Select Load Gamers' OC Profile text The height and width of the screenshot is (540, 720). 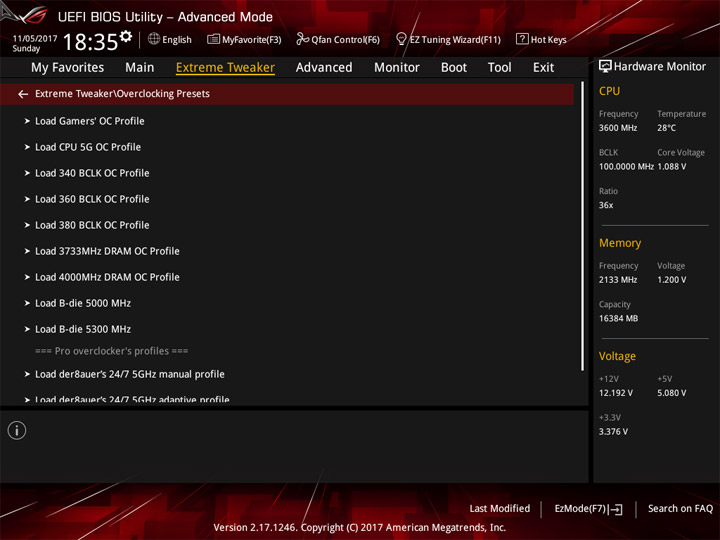(90, 121)
